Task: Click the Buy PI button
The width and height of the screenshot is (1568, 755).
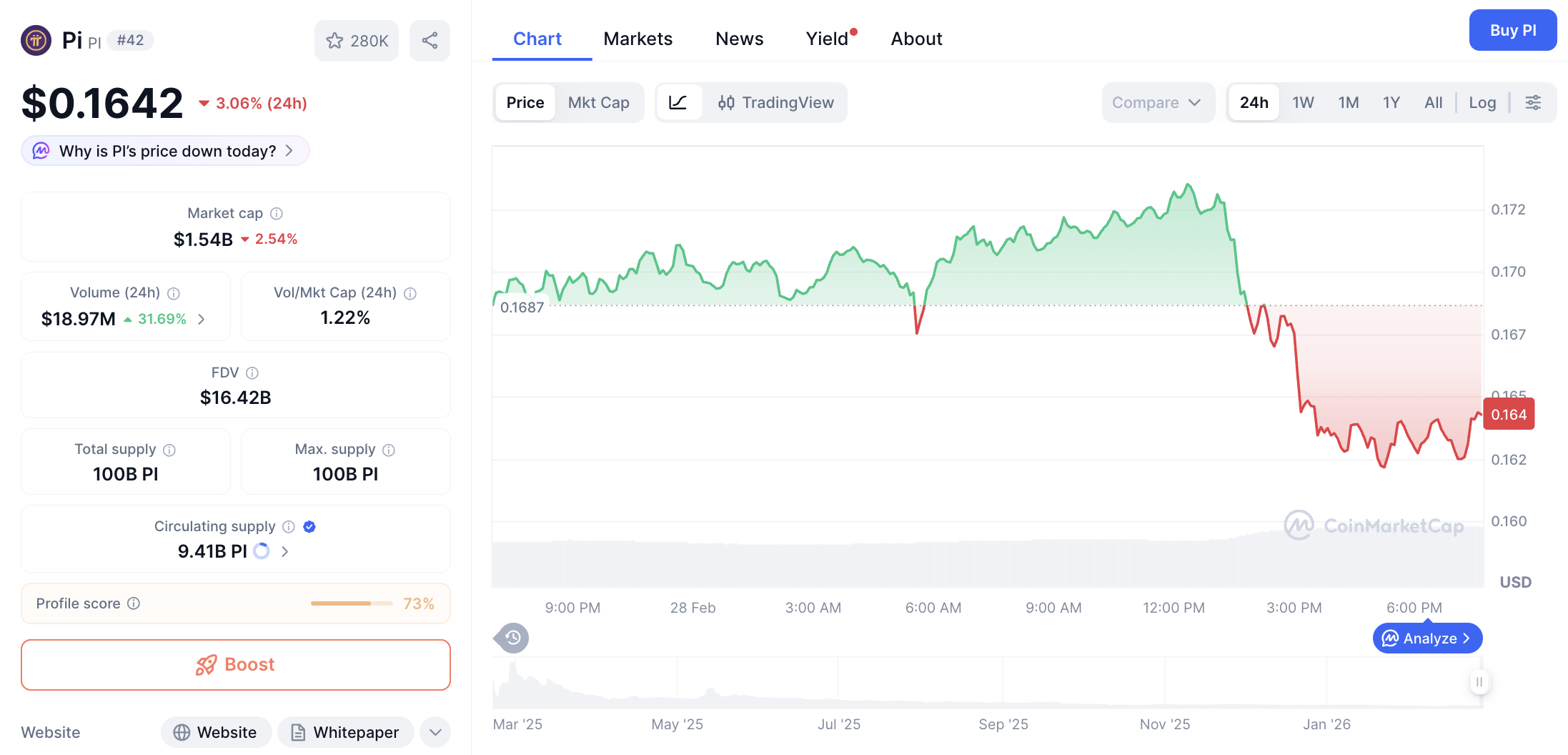Action: pos(1513,30)
